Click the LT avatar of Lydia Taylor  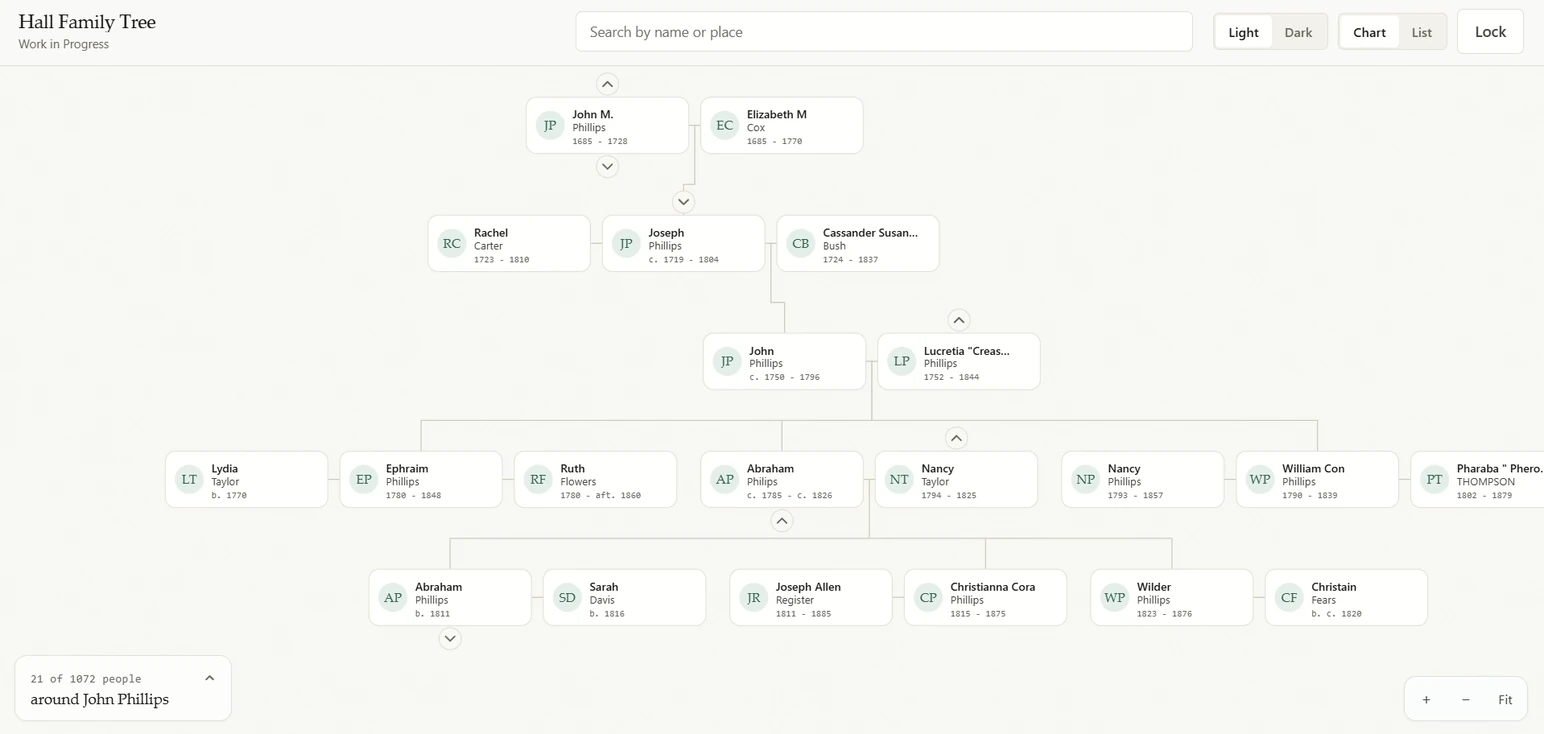tap(189, 479)
